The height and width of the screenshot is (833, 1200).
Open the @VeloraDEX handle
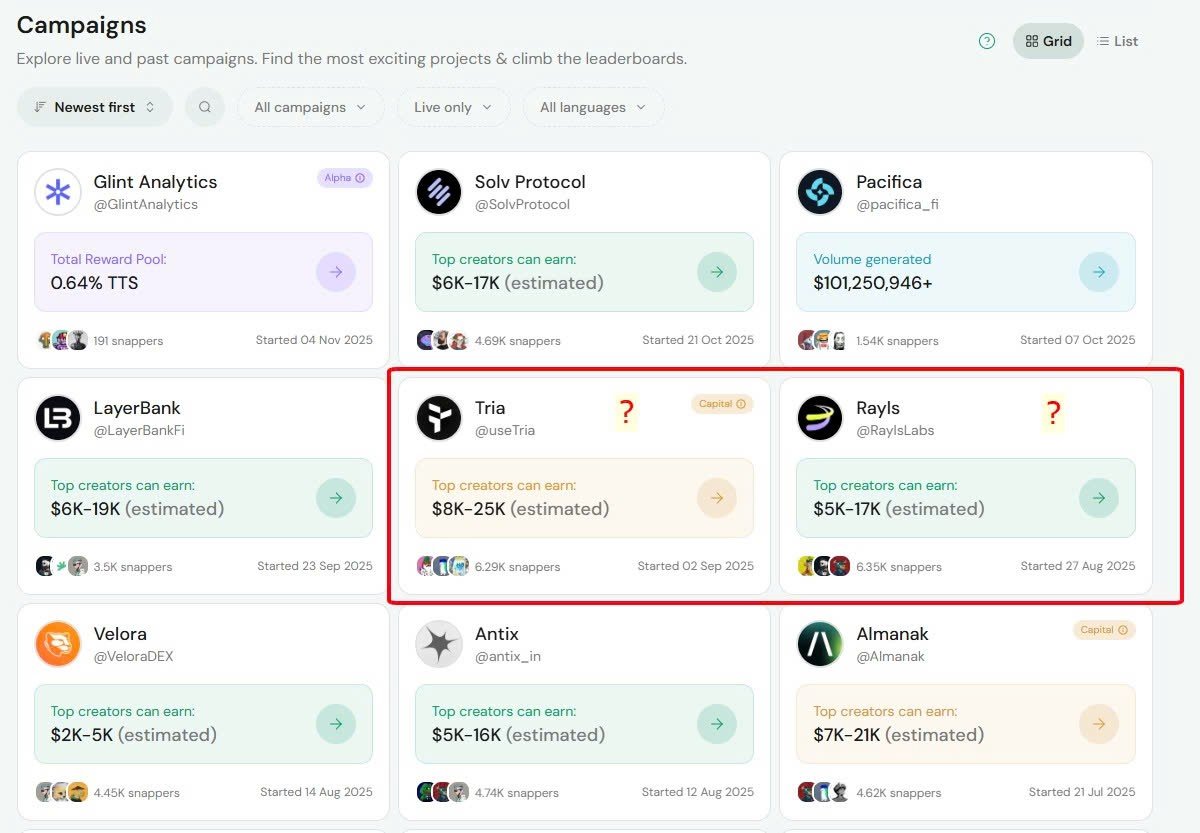[133, 657]
